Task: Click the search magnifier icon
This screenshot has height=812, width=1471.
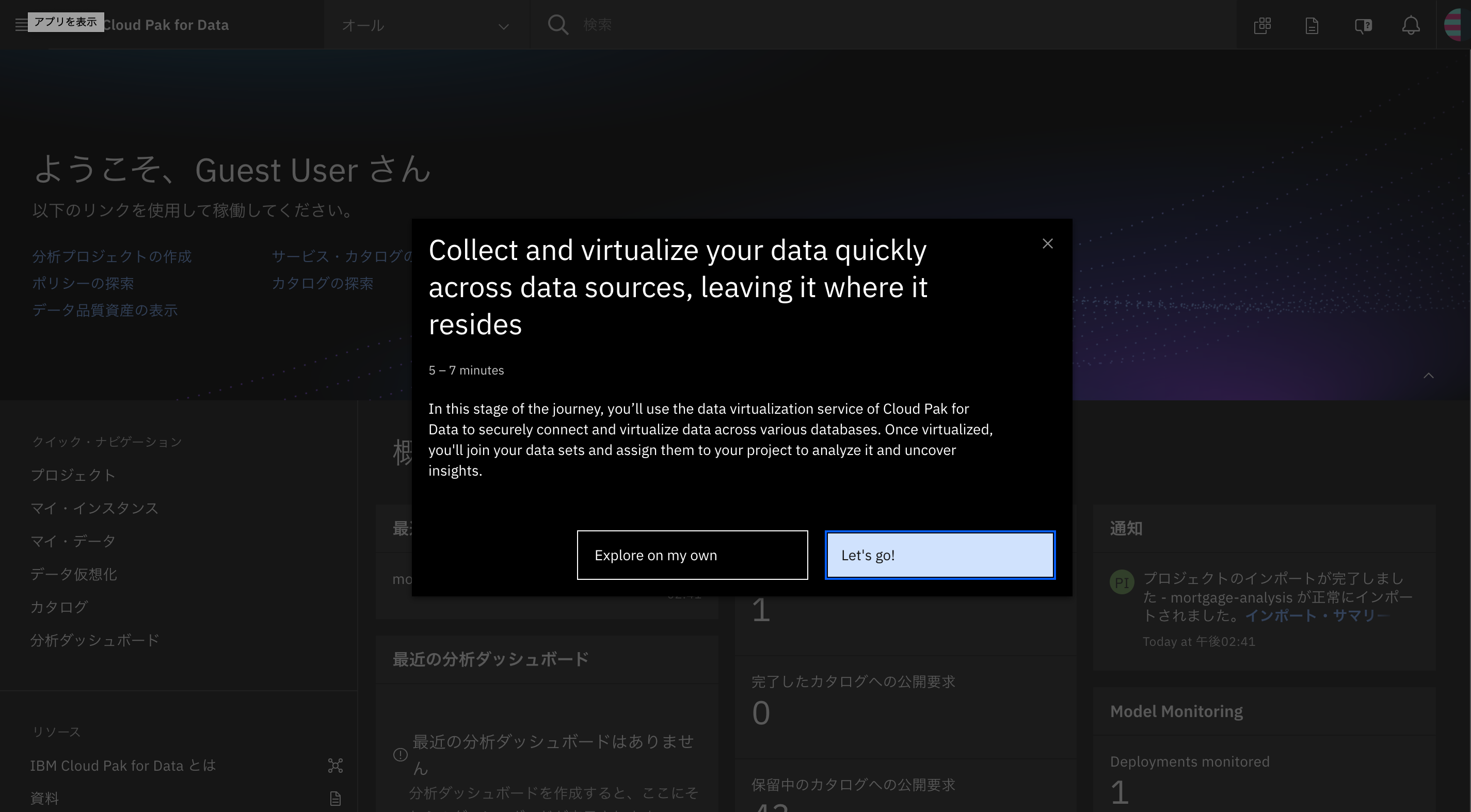Action: tap(558, 25)
